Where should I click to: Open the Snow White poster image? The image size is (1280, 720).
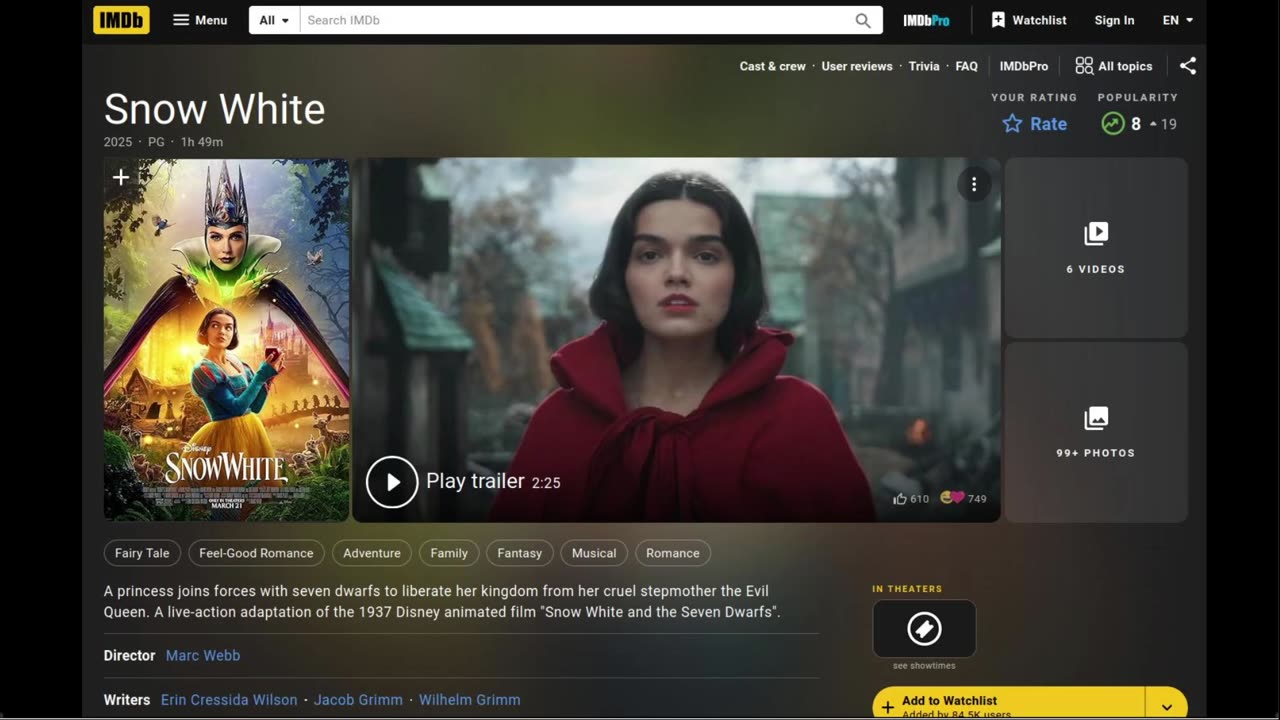pyautogui.click(x=227, y=340)
